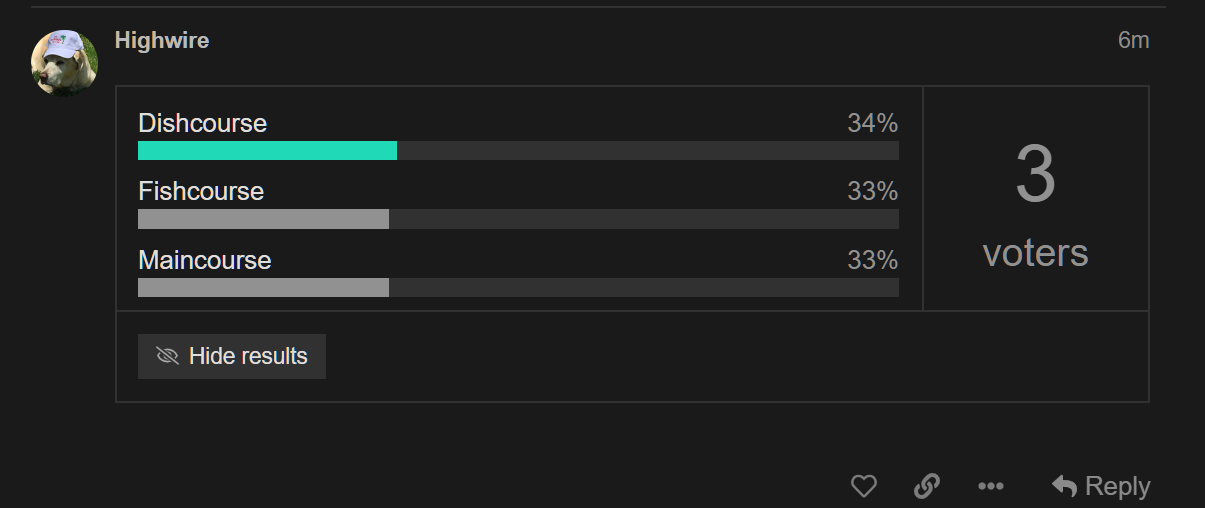The image size is (1205, 508).
Task: Click the 33% Maincourse percentage
Action: tap(872, 260)
